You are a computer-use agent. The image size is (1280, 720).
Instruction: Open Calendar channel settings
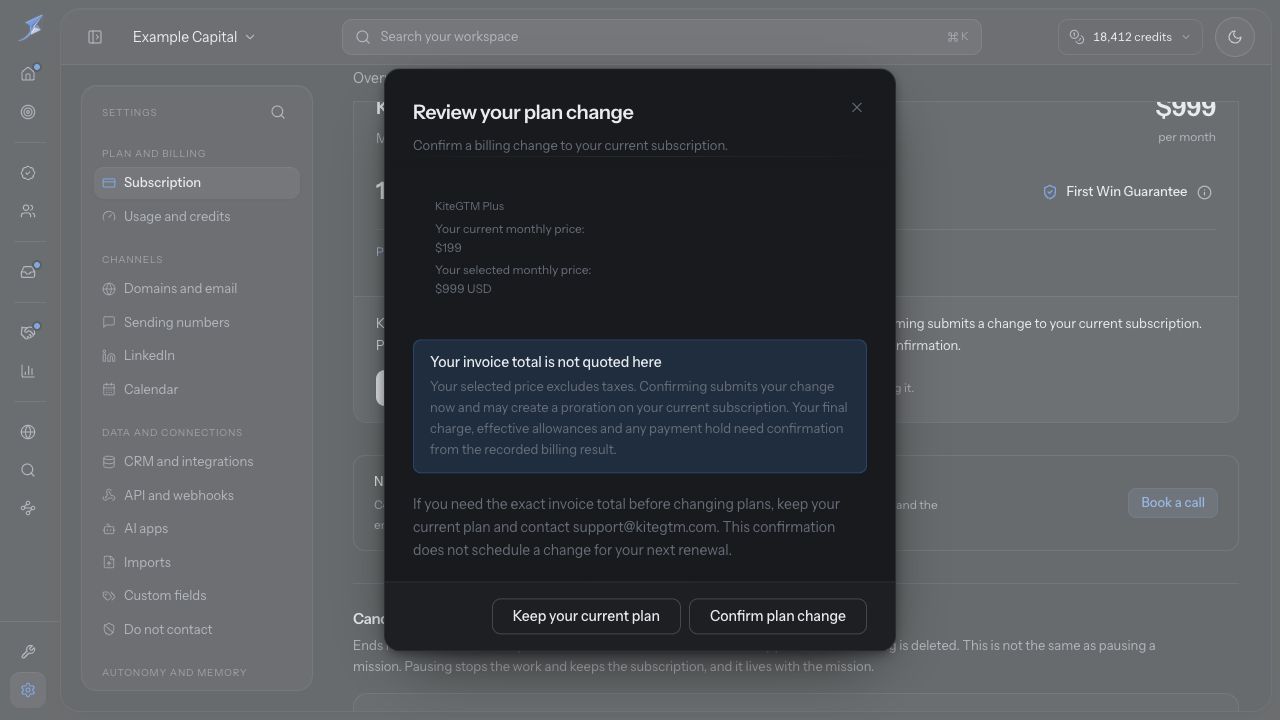tap(197, 389)
